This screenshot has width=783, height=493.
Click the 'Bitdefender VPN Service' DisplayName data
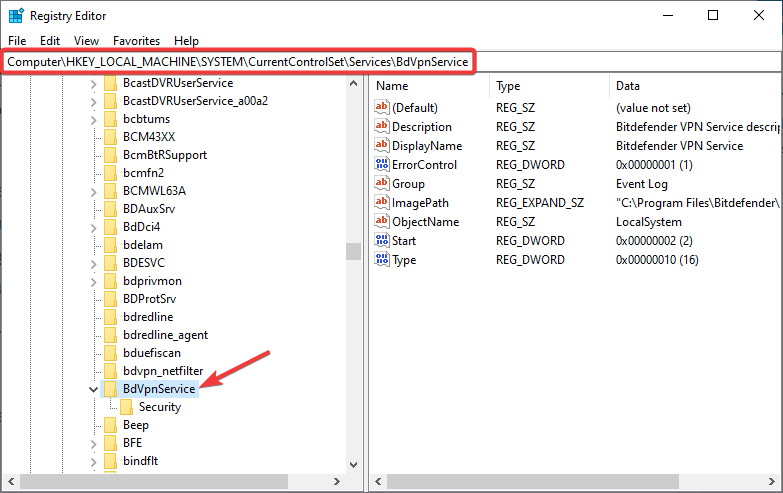click(679, 146)
